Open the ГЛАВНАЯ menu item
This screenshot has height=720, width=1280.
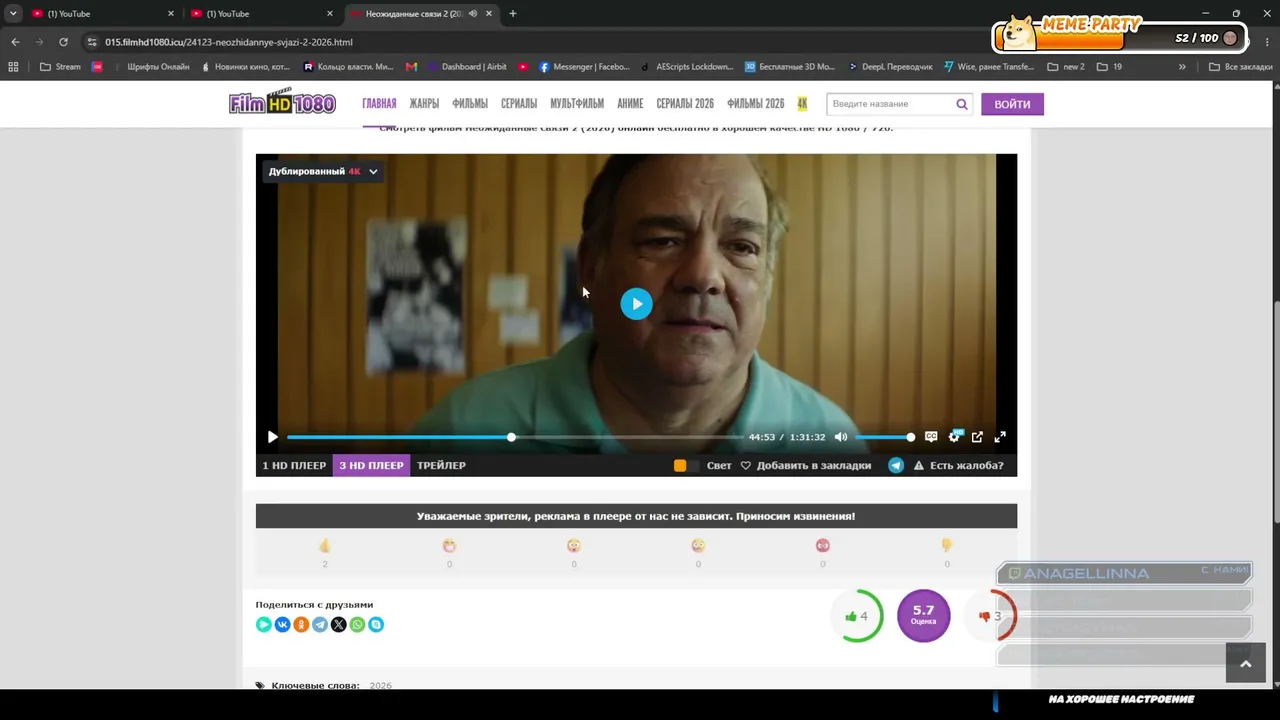379,104
